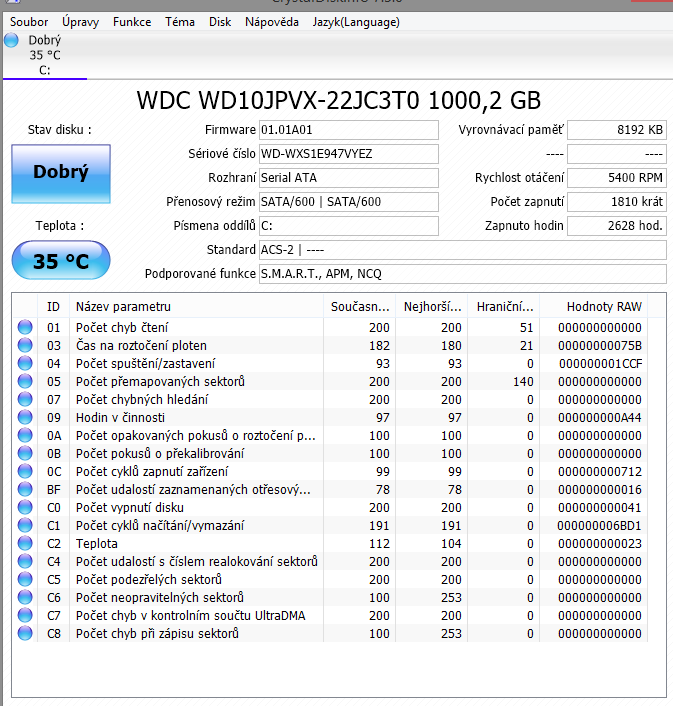Click status orb for ID C1 načítání/vymazání
673x706 pixels.
coord(25,525)
